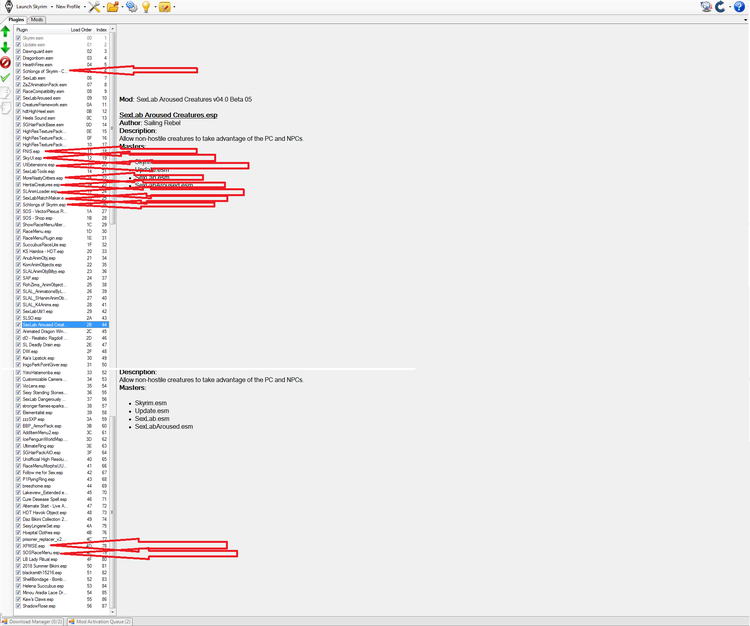
Task: Select the SLSO.esp row
Action: point(62,318)
